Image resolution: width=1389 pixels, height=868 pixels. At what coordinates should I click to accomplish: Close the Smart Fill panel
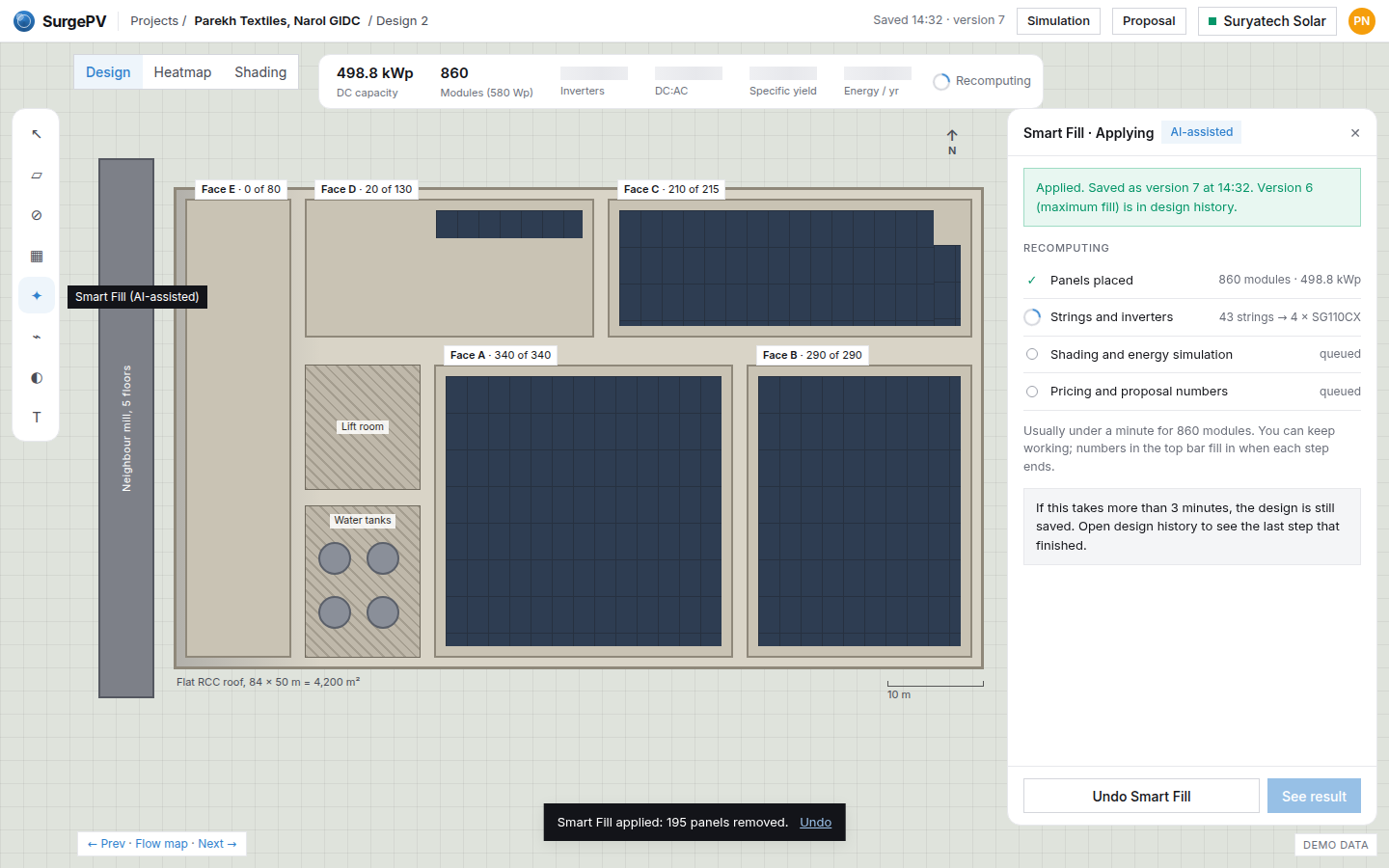tap(1355, 133)
